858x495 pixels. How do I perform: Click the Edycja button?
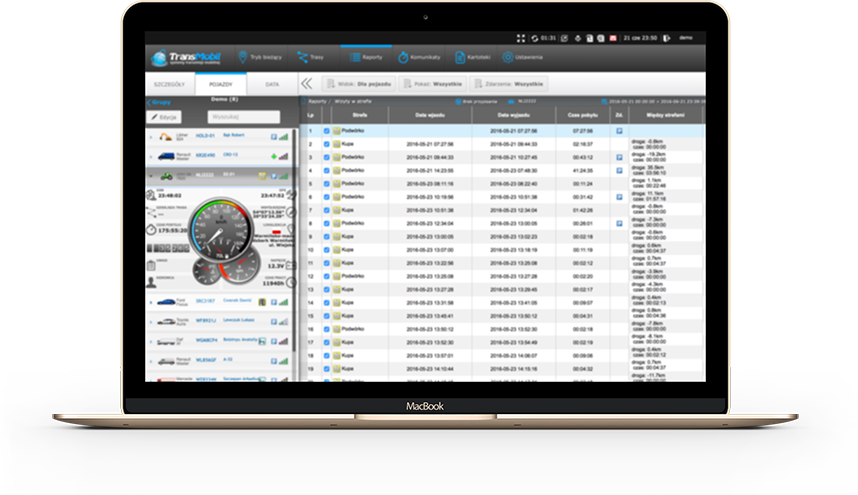(x=167, y=117)
